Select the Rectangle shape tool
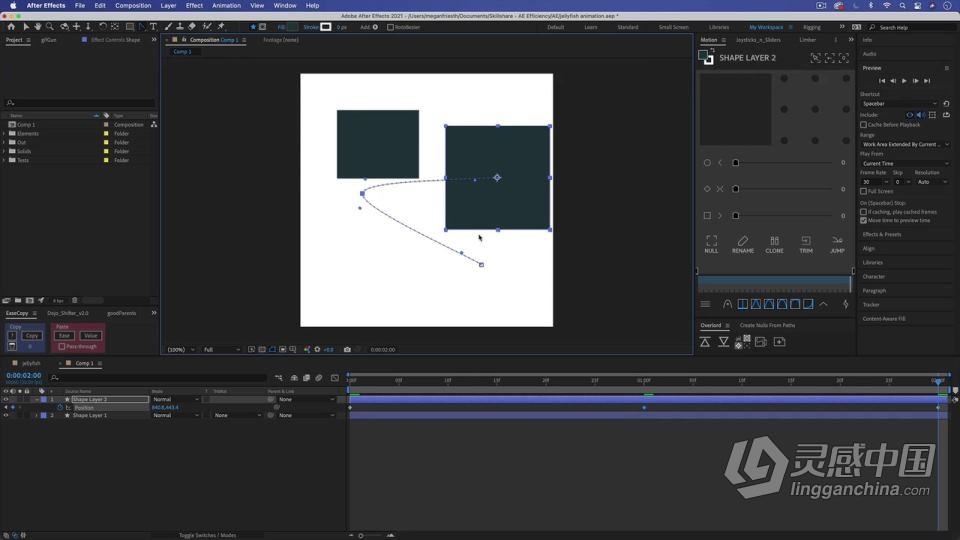Image resolution: width=960 pixels, height=540 pixels. pos(130,27)
